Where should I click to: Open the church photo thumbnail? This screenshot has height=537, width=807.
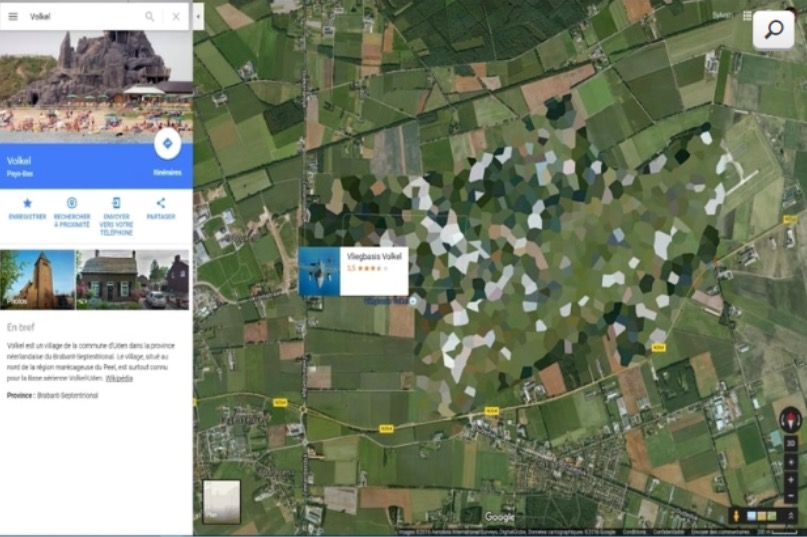(37, 279)
